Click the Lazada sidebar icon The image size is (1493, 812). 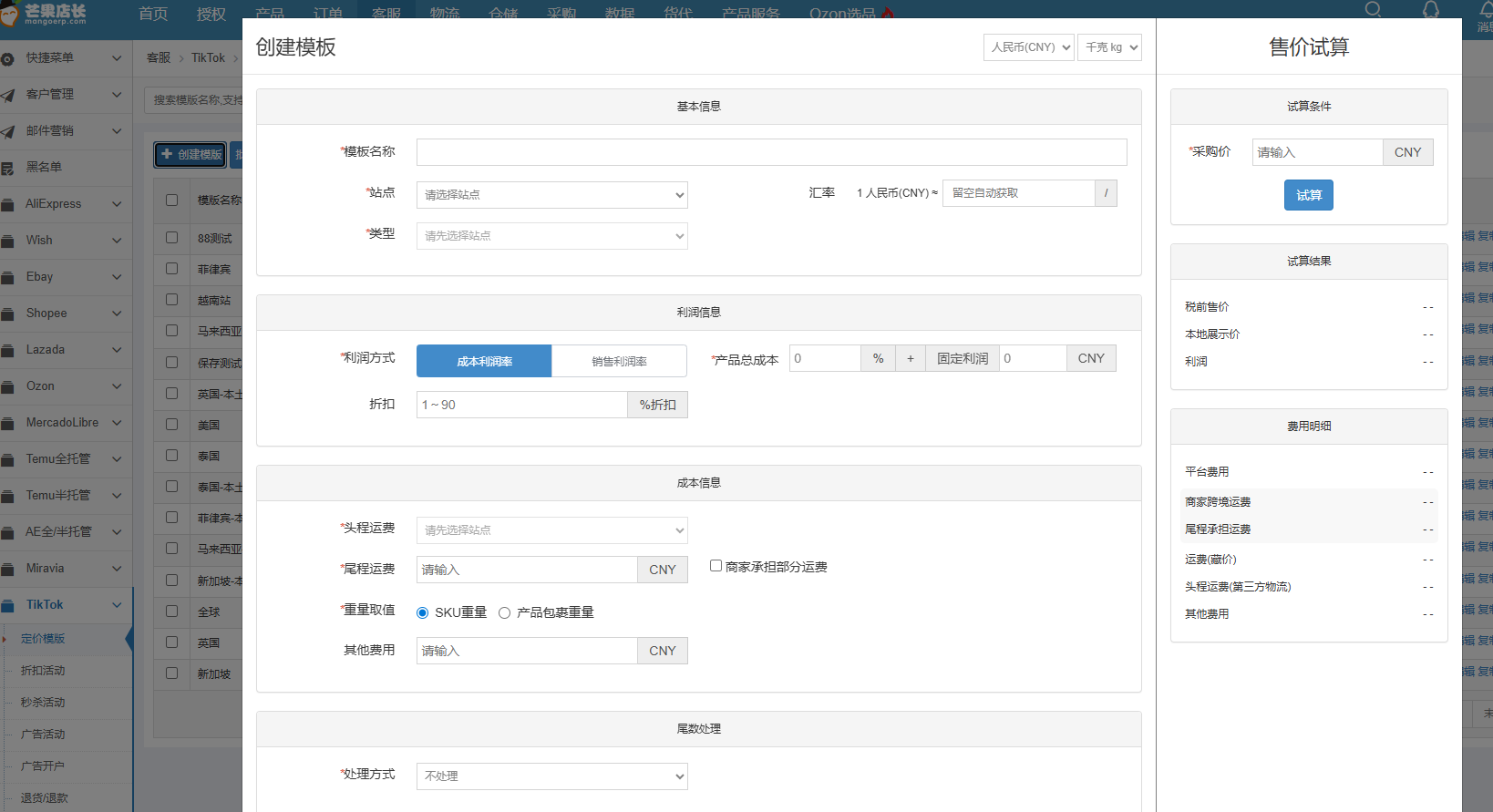pyautogui.click(x=8, y=350)
